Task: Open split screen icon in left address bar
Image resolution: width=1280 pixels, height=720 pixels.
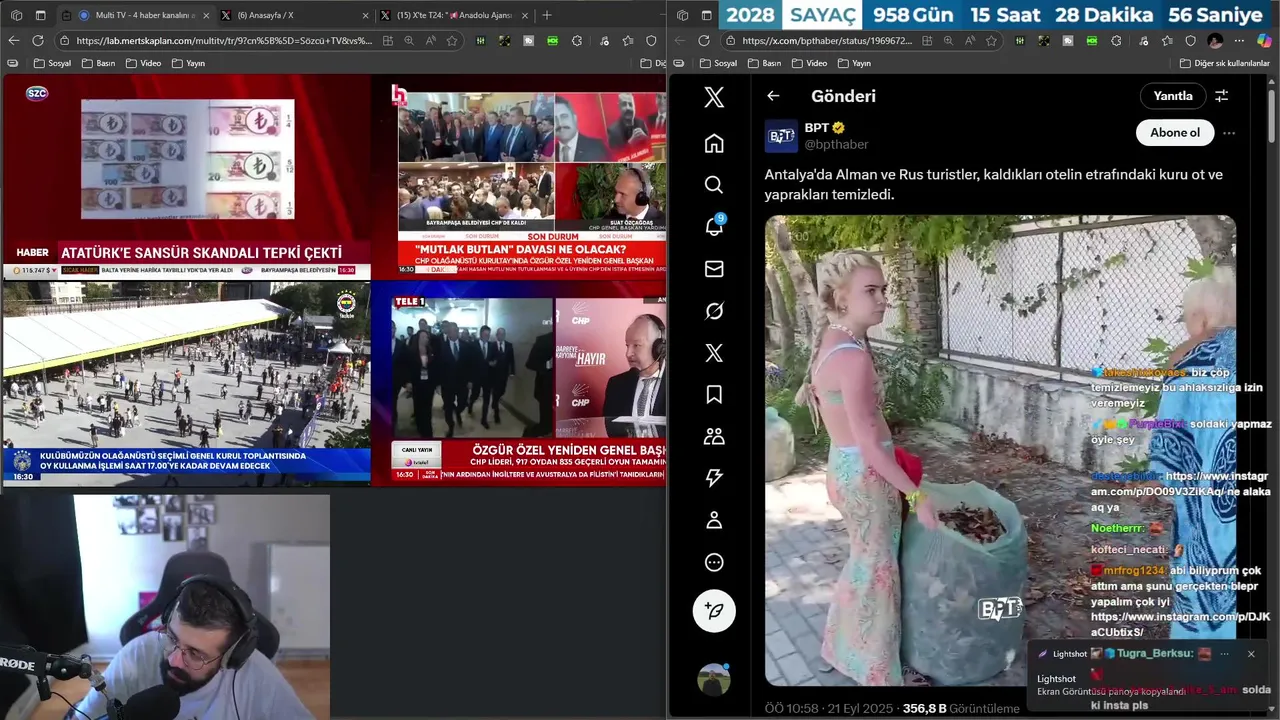Action: pos(386,41)
